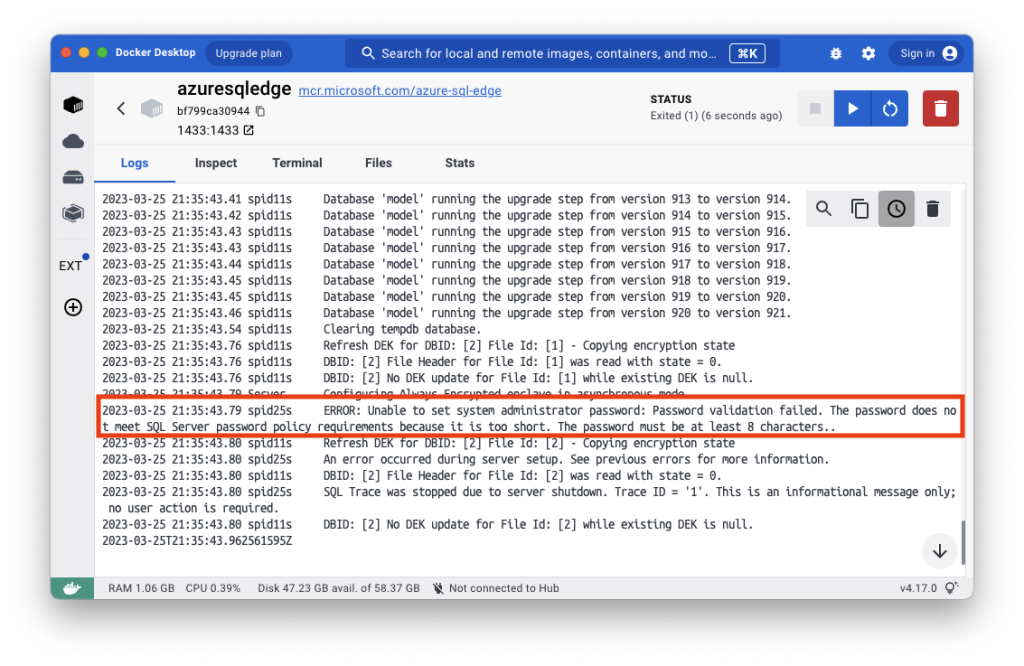Open Docker Desktop settings gear
Screen dimensions: 1024x666
coord(868,54)
